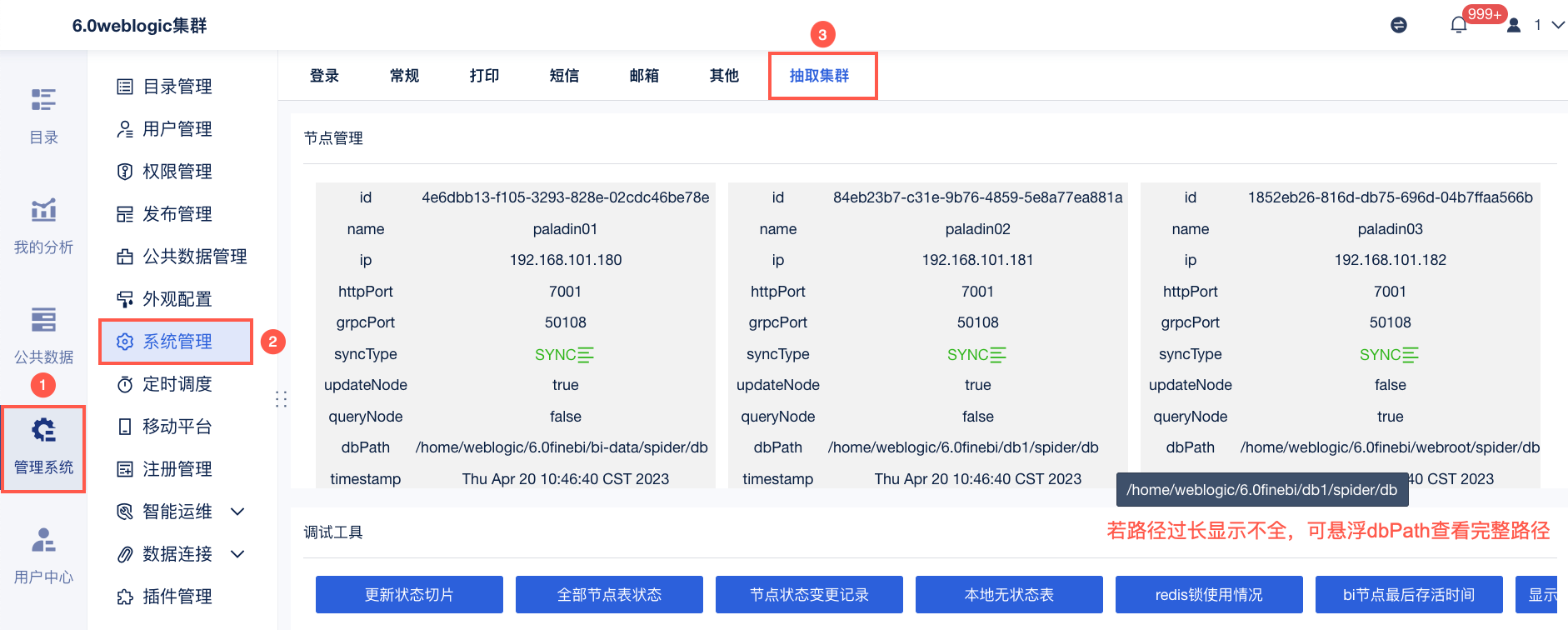Switch to the 抽取集群 tab

[x=819, y=76]
